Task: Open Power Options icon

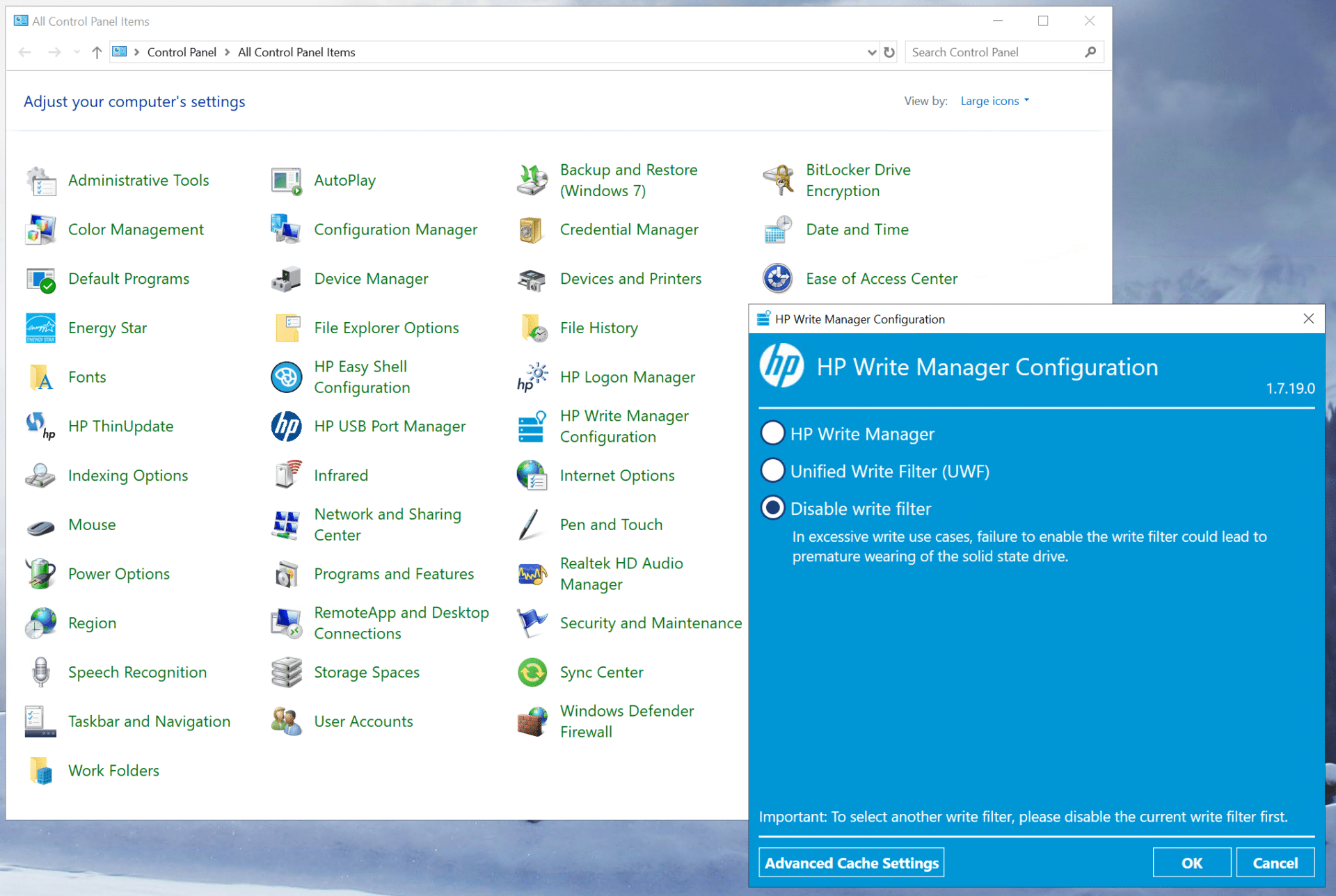Action: point(41,575)
